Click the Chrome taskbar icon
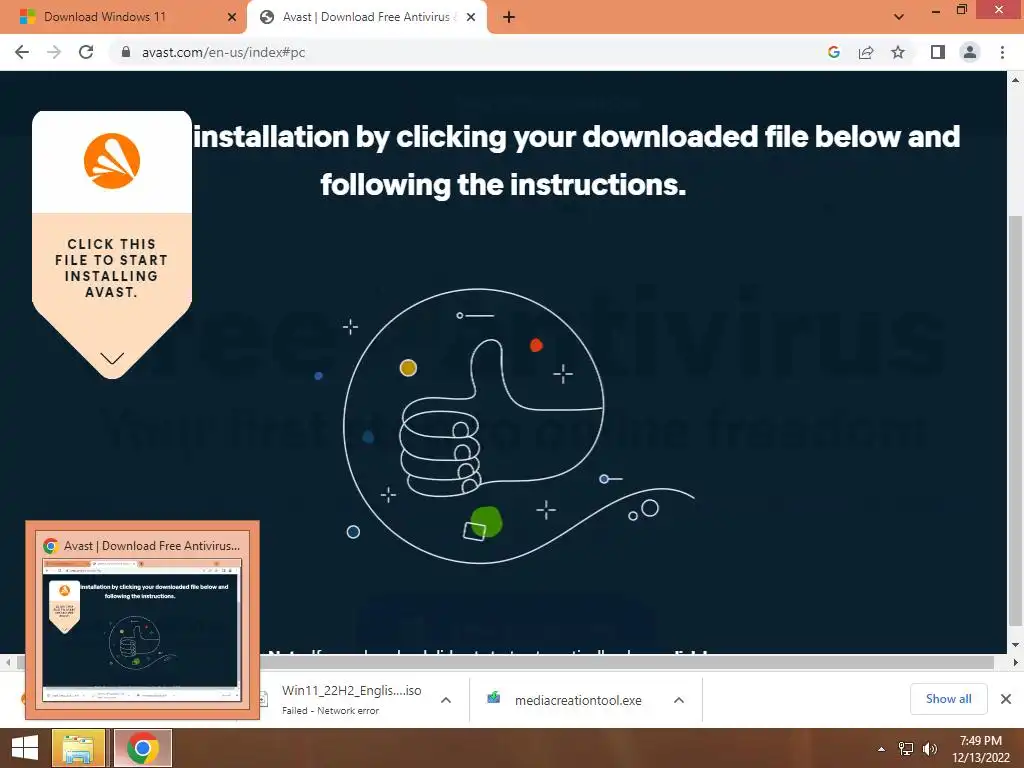Image resolution: width=1024 pixels, height=768 pixels. (142, 748)
